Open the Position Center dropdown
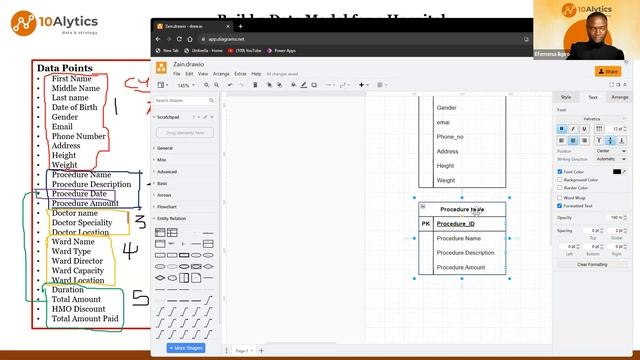640x360 pixels. pos(611,151)
